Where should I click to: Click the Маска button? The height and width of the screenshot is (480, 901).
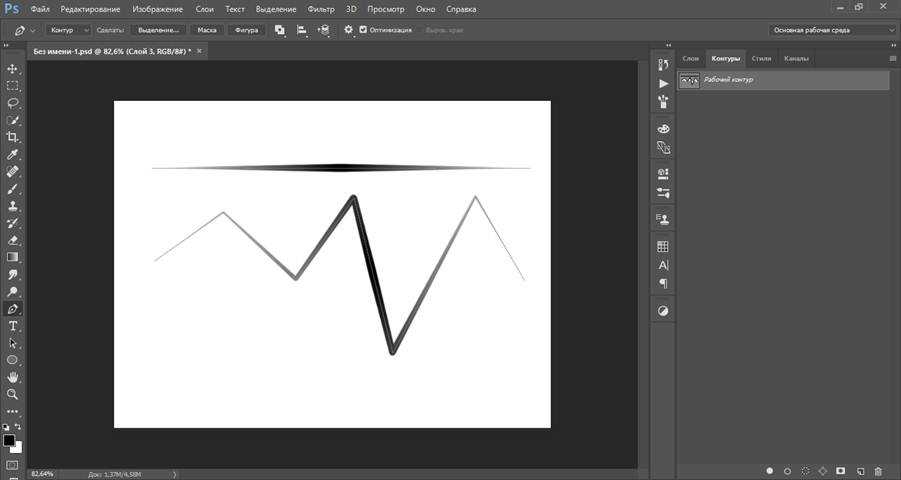207,30
